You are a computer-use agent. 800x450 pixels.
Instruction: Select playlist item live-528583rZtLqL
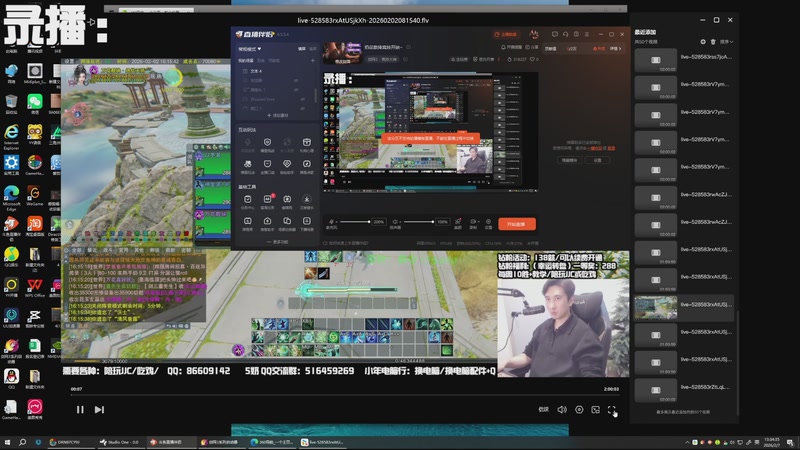click(684, 390)
